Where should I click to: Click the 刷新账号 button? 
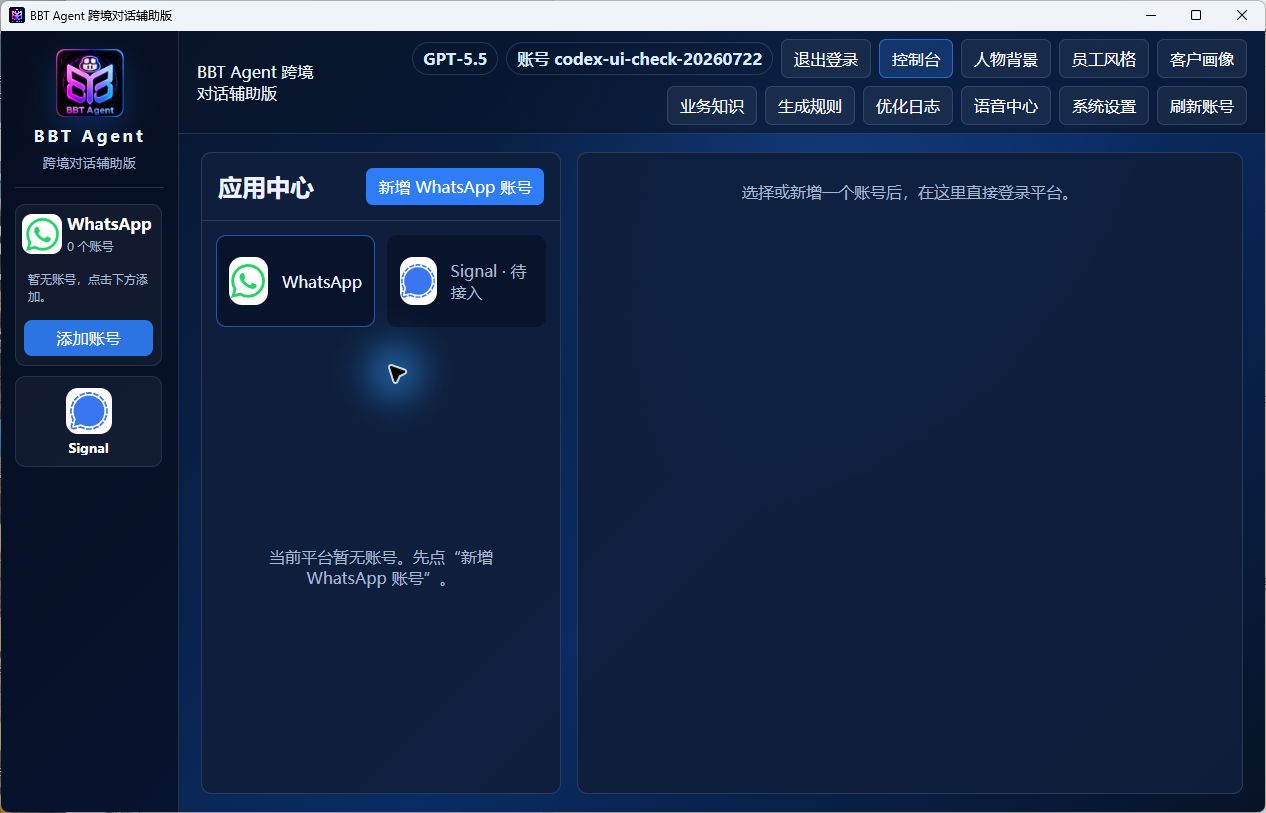pyautogui.click(x=1202, y=106)
